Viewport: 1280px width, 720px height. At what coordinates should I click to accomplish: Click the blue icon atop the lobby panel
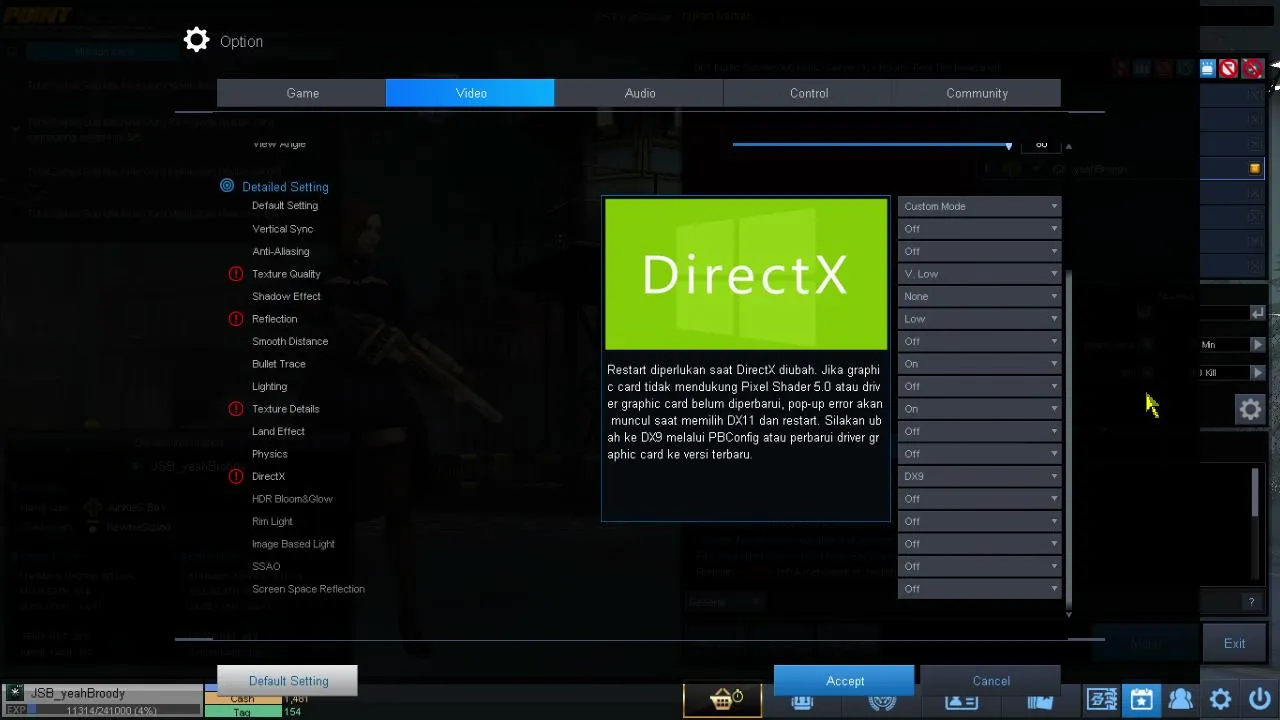coord(1207,68)
